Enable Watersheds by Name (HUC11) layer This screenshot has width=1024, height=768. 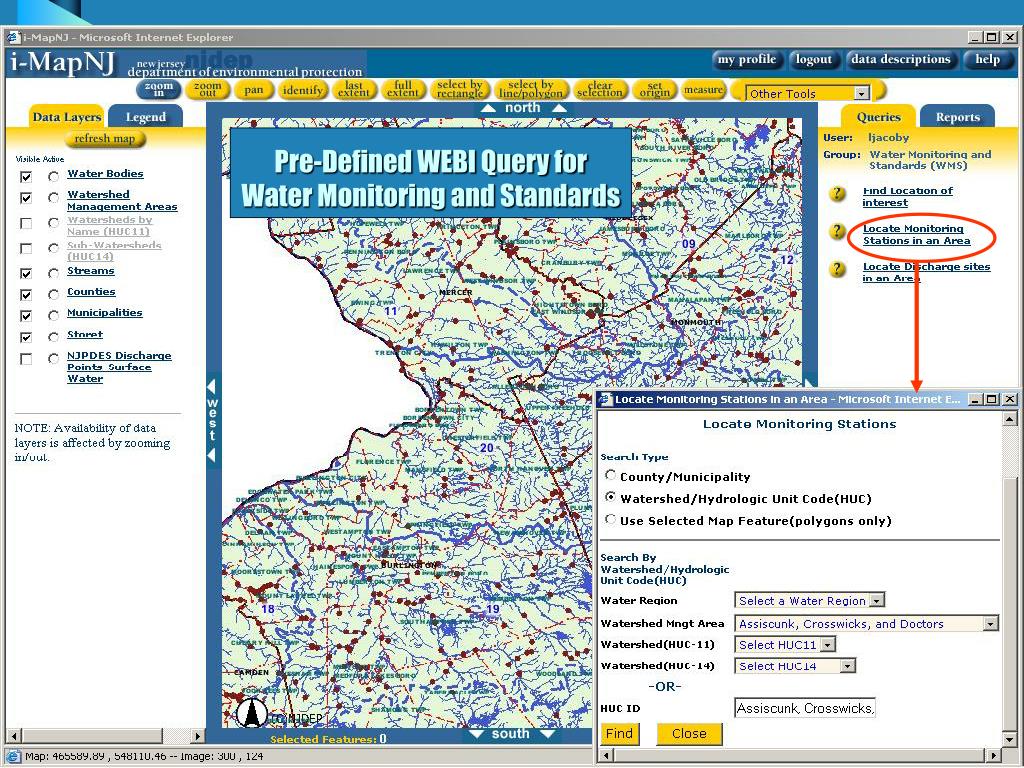click(26, 223)
